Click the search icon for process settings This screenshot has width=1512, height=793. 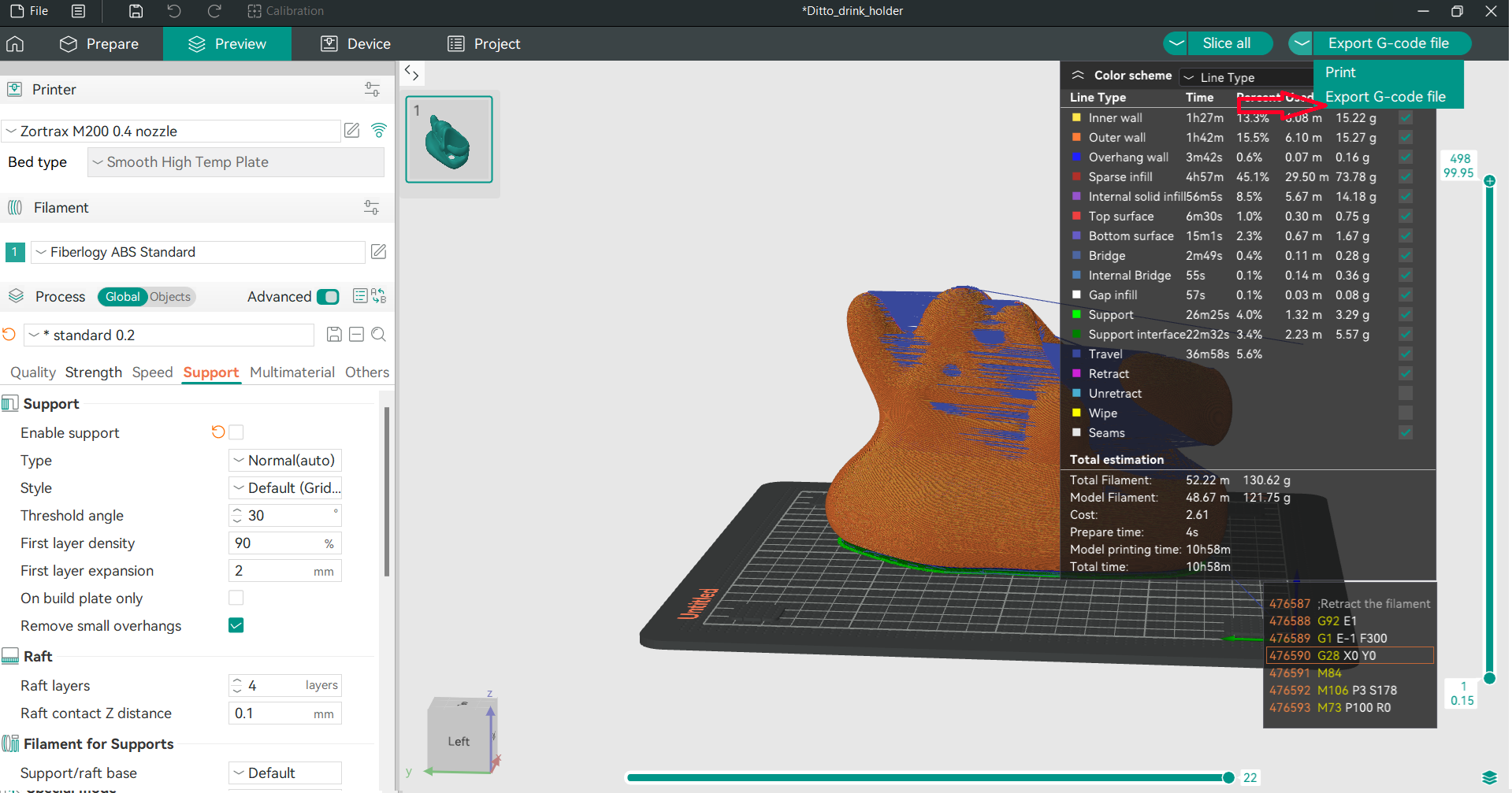point(378,335)
